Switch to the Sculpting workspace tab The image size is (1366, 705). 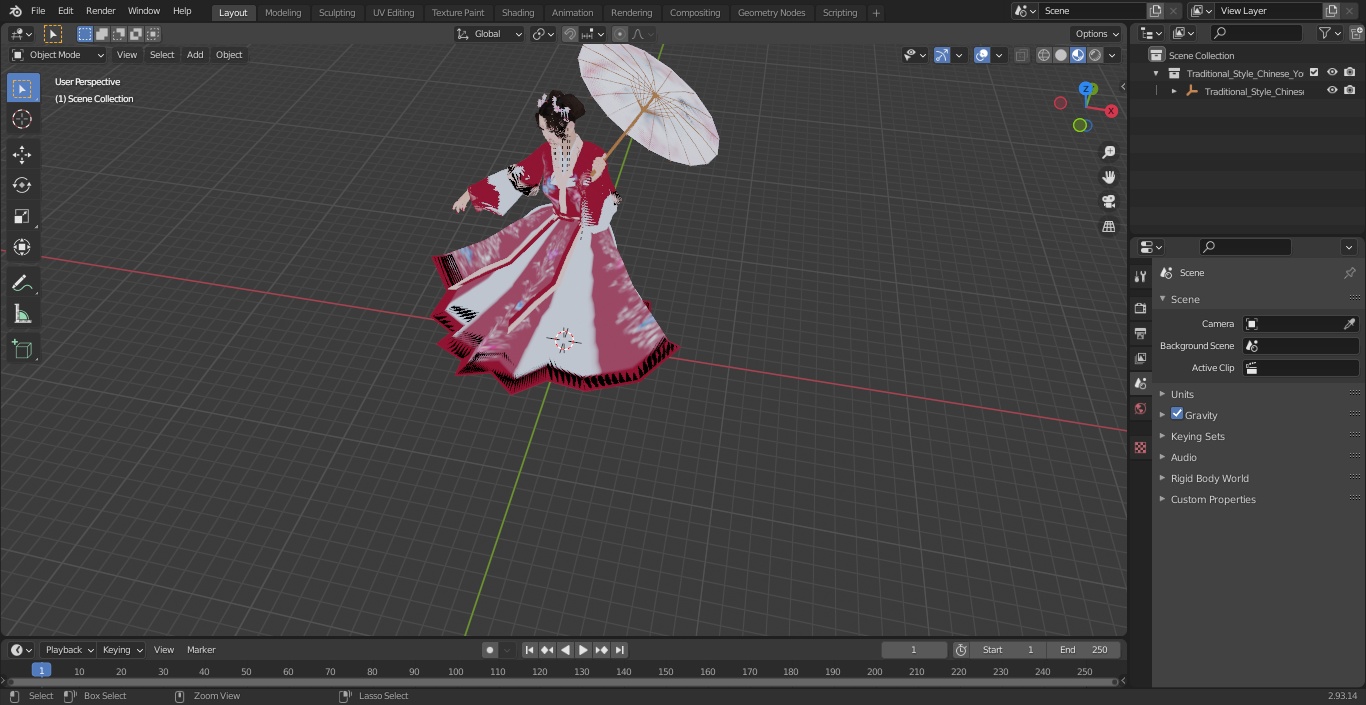[x=337, y=13]
